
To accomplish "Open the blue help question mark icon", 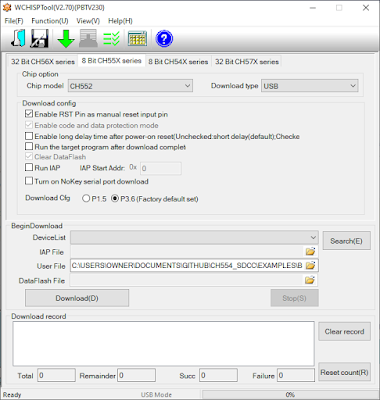I will click(x=164, y=39).
